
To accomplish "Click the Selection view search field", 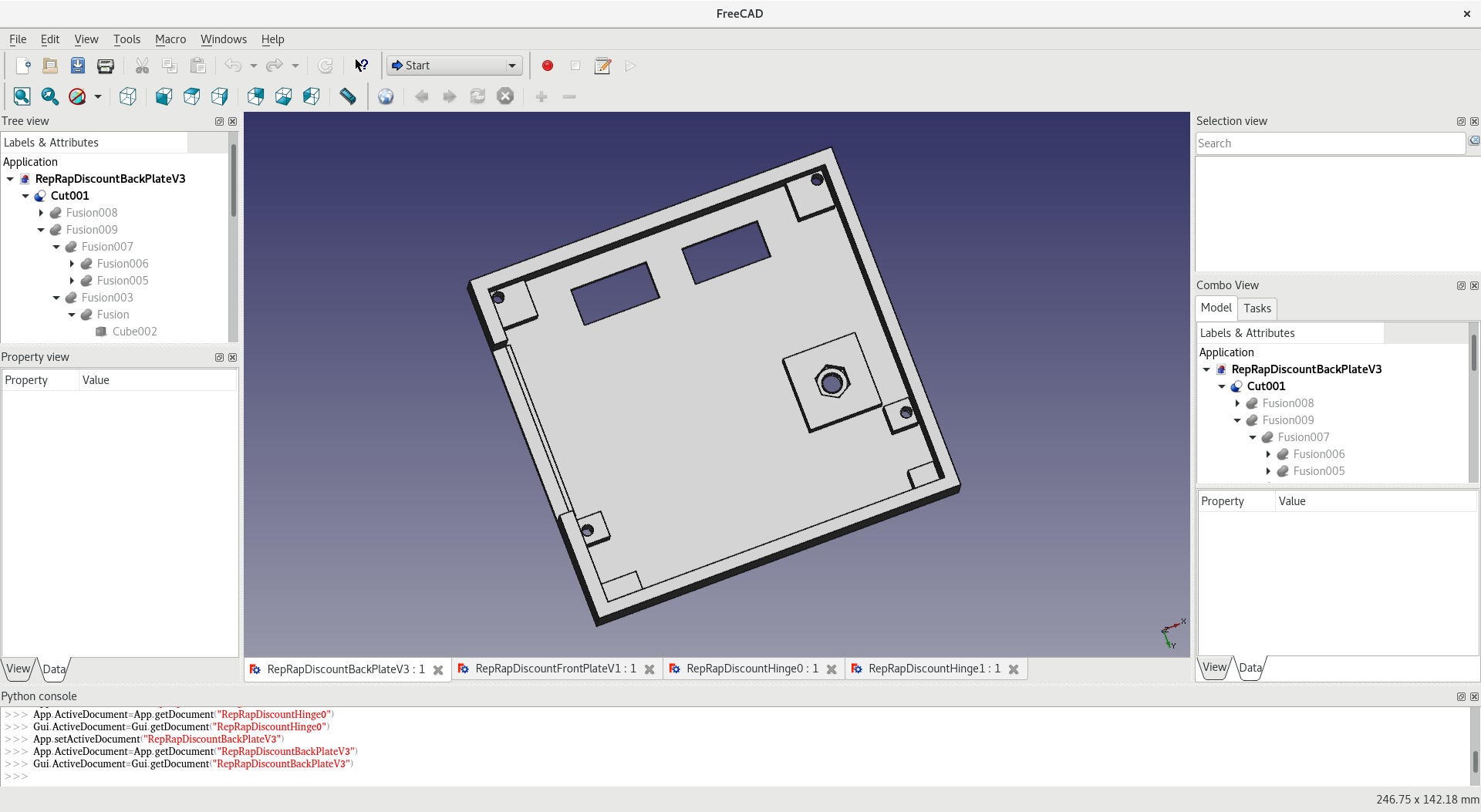I will pyautogui.click(x=1329, y=143).
